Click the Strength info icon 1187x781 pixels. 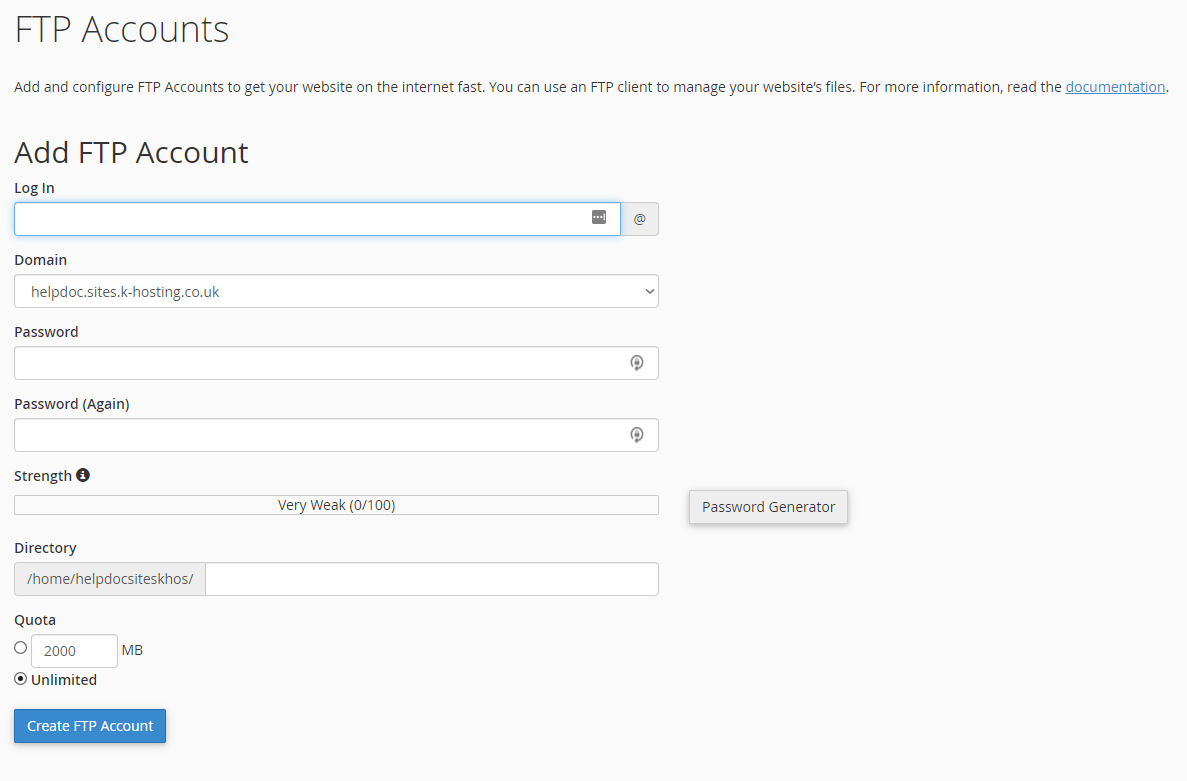(83, 475)
